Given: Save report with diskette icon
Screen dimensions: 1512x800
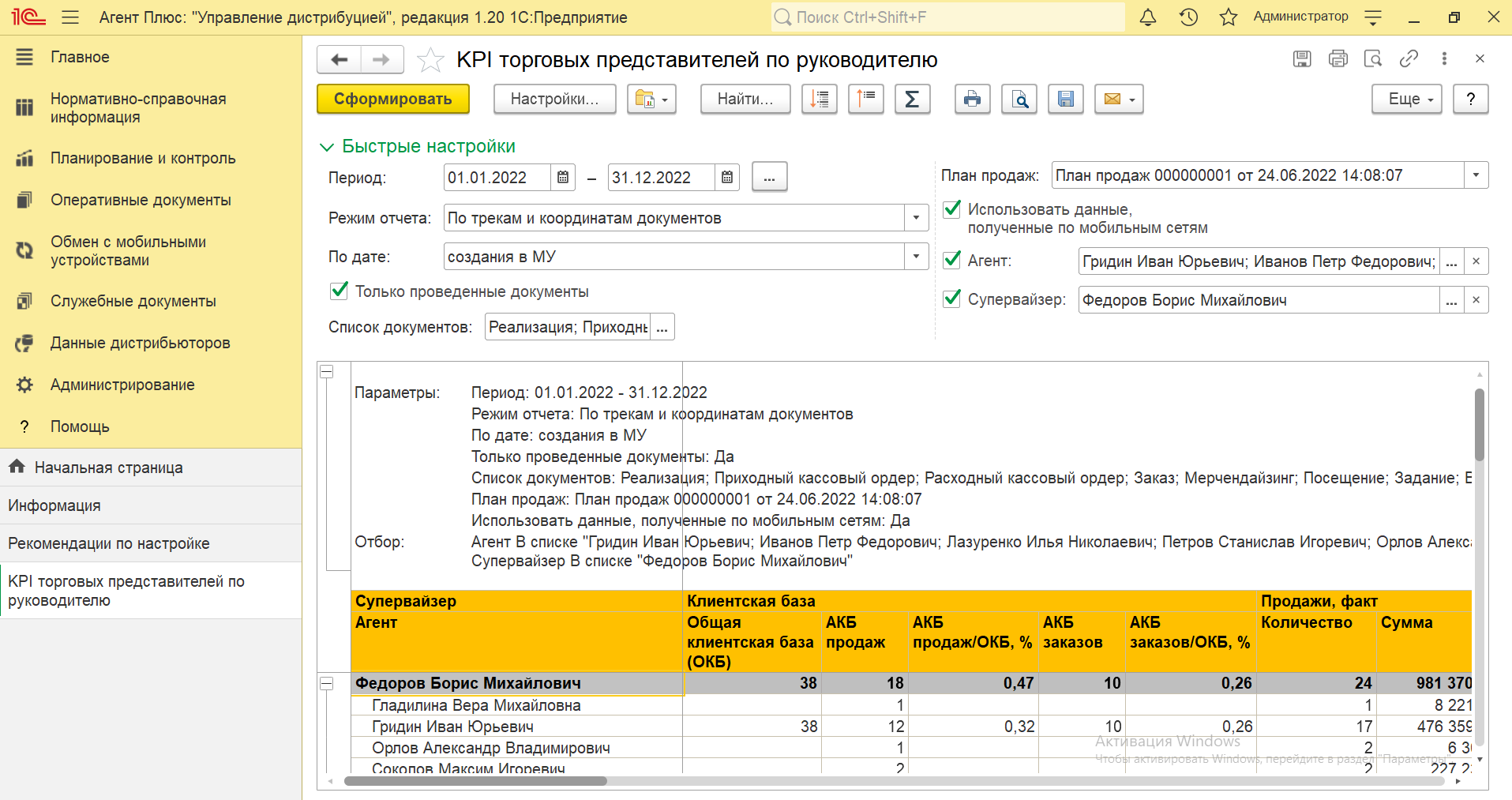Looking at the screenshot, I should coord(1066,100).
